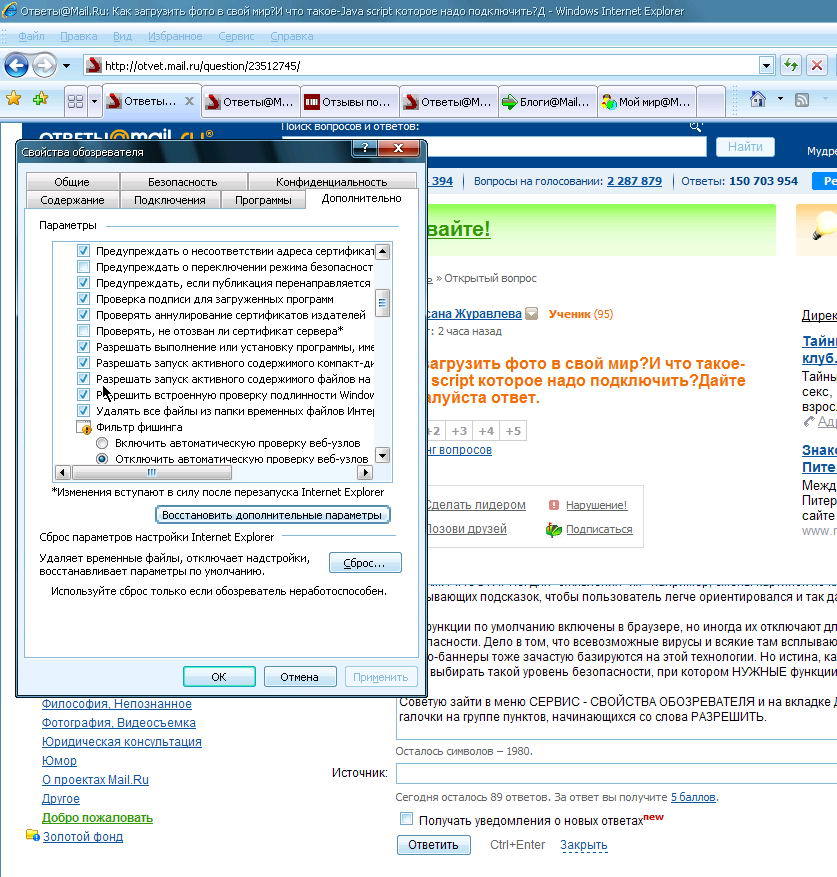This screenshot has height=877, width=837.
Task: Click the Отмена button
Action: (299, 677)
